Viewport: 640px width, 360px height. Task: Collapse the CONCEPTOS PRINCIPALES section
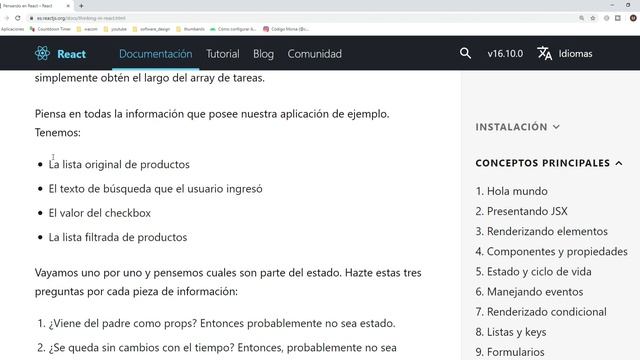point(549,163)
